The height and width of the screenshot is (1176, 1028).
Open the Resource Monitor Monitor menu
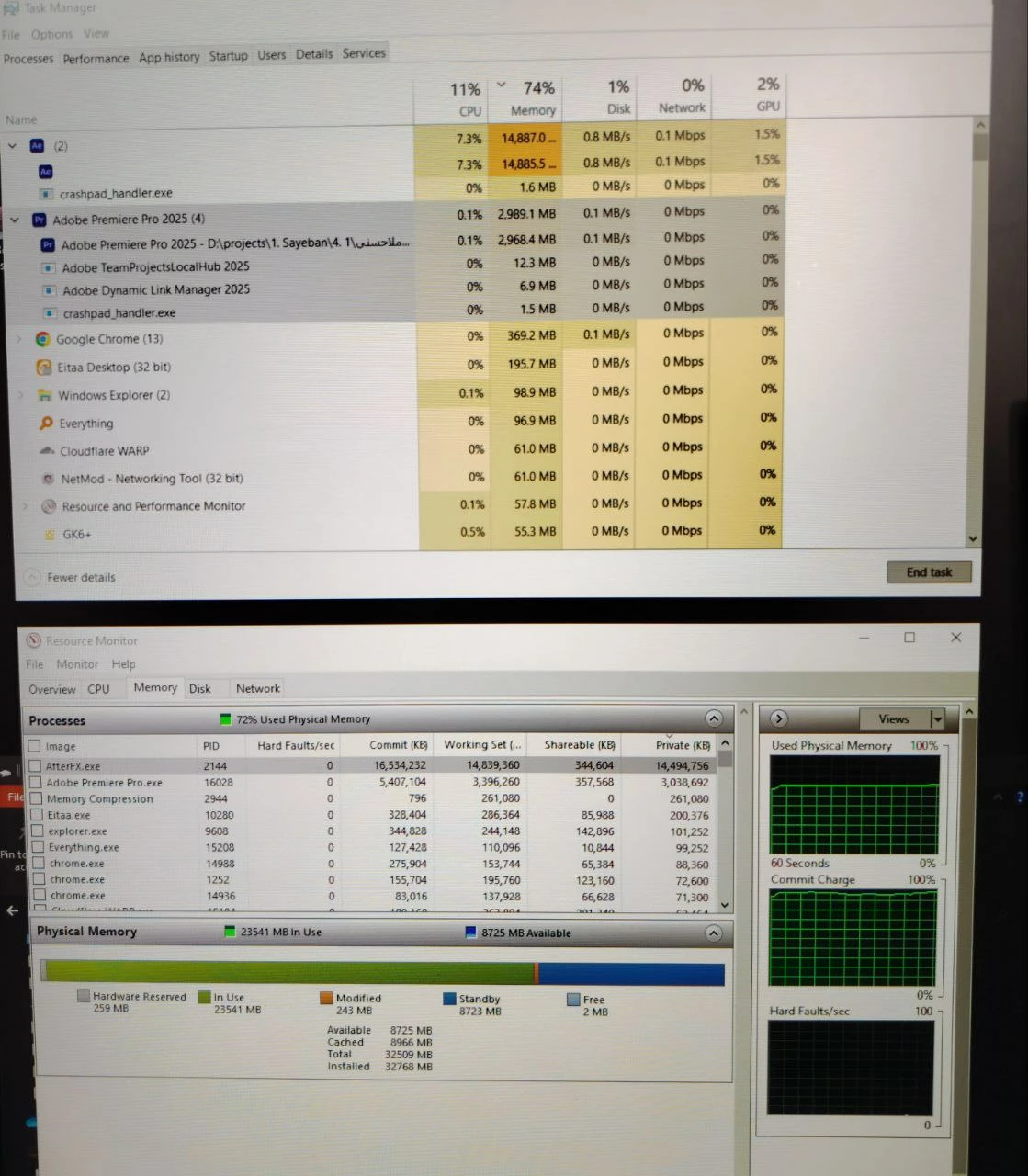click(x=77, y=664)
